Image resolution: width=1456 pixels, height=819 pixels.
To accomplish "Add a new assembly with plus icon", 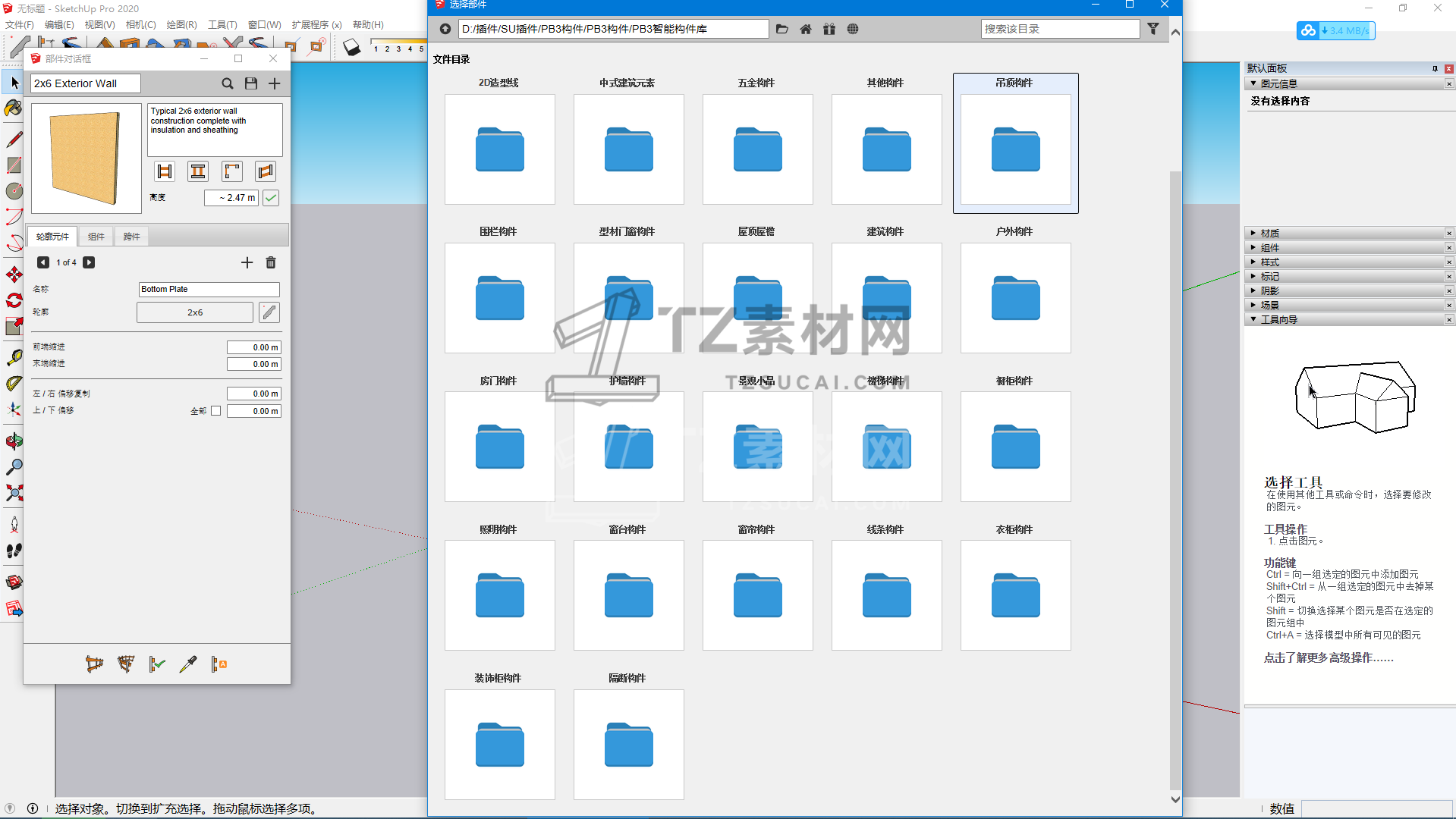I will (x=275, y=83).
